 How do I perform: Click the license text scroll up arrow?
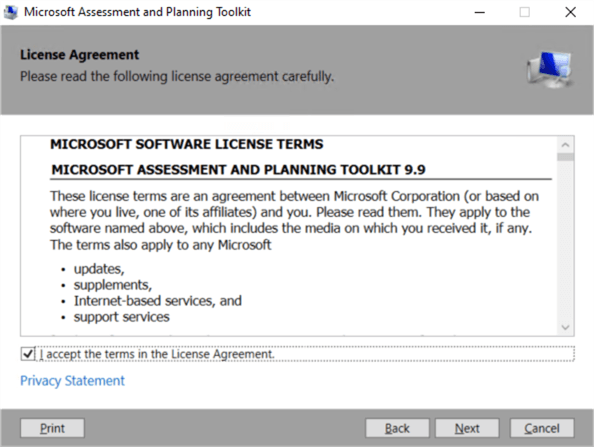(x=566, y=145)
